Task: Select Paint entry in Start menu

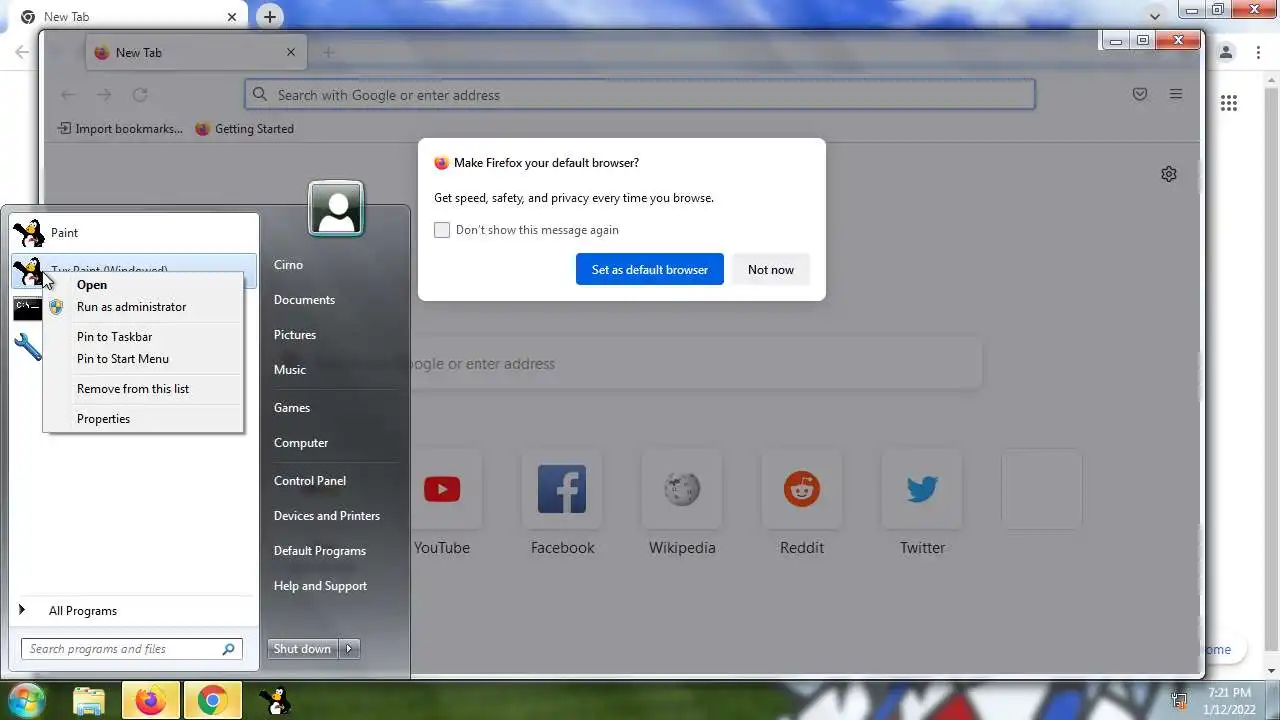Action: (134, 233)
